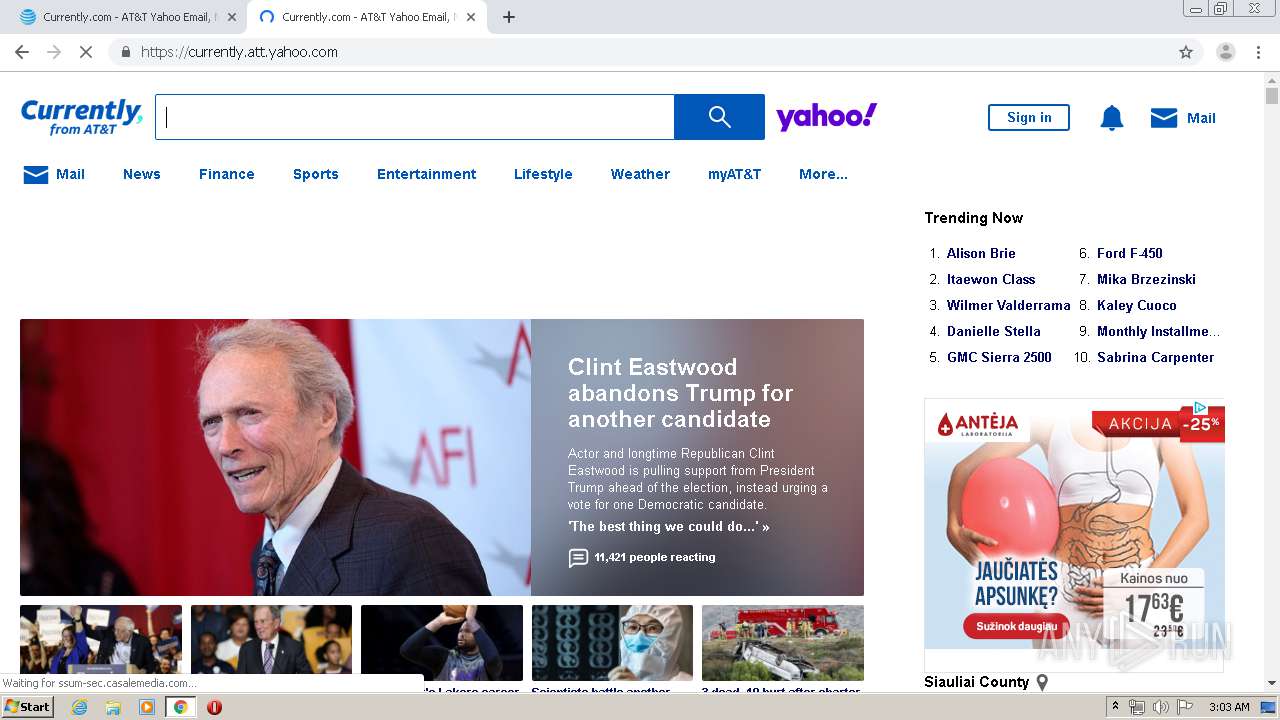Screen dimensions: 1280x720
Task: Click the Windows Start button
Action: coord(28,707)
